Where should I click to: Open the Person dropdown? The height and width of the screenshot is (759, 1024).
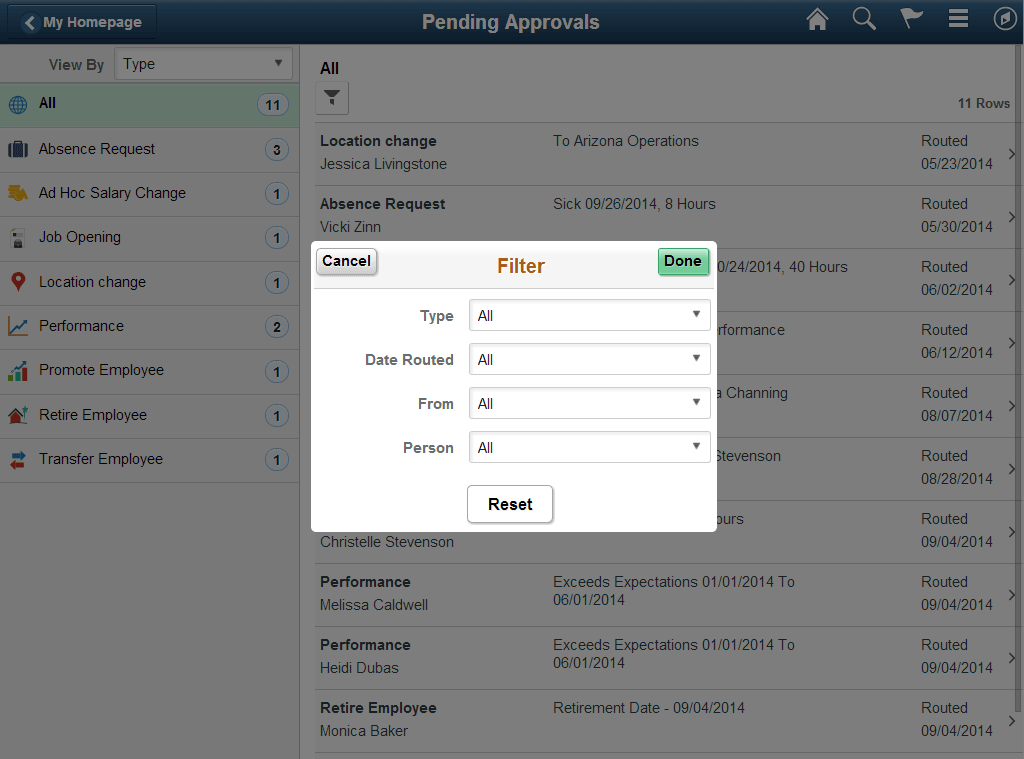coord(589,447)
